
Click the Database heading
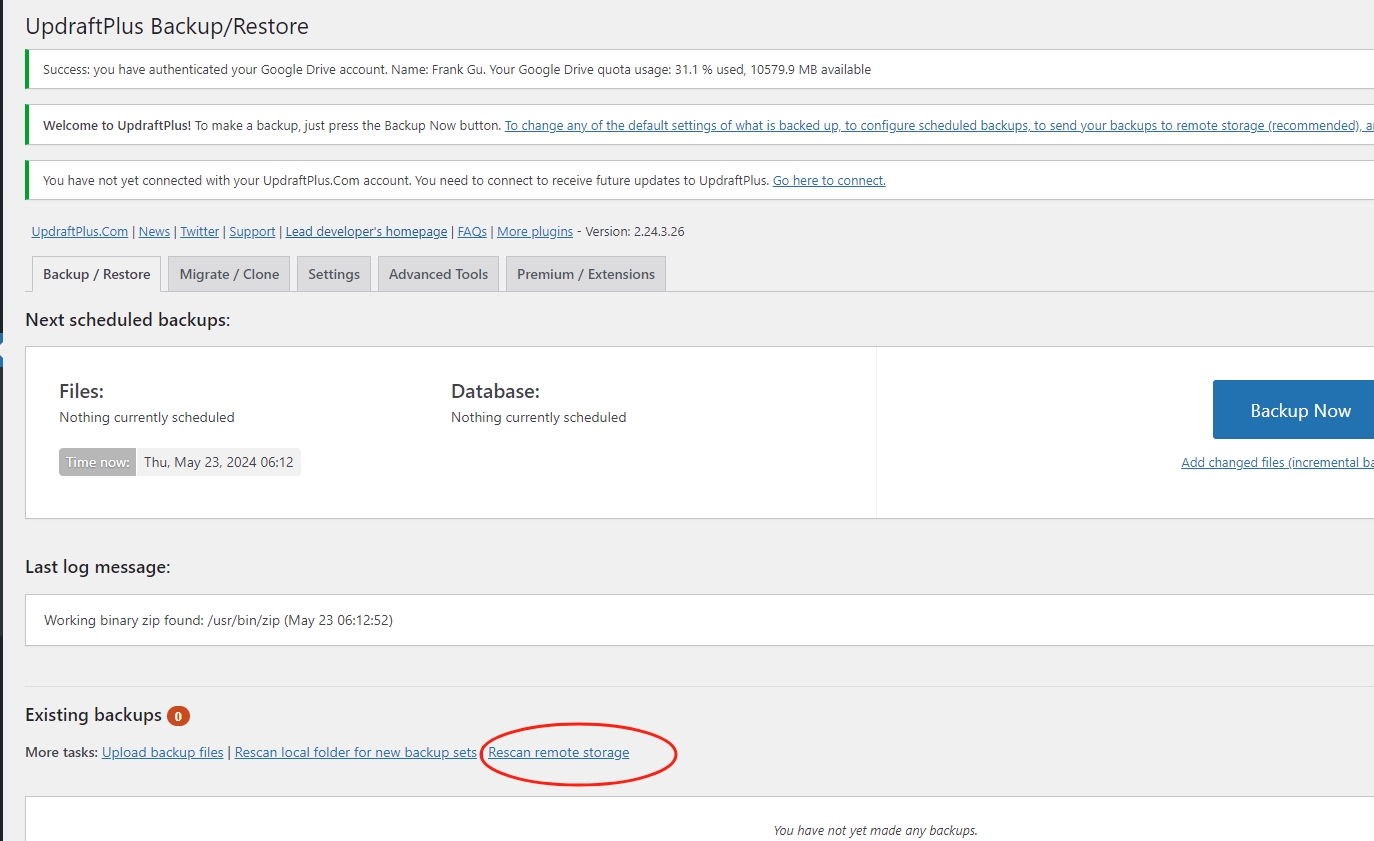[495, 391]
